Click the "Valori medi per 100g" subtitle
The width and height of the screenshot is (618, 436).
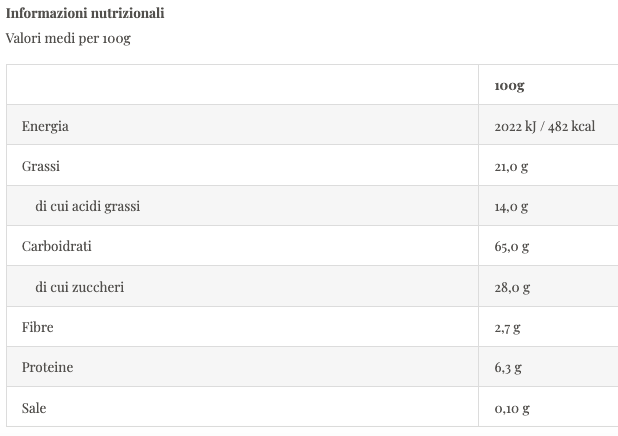[68, 39]
